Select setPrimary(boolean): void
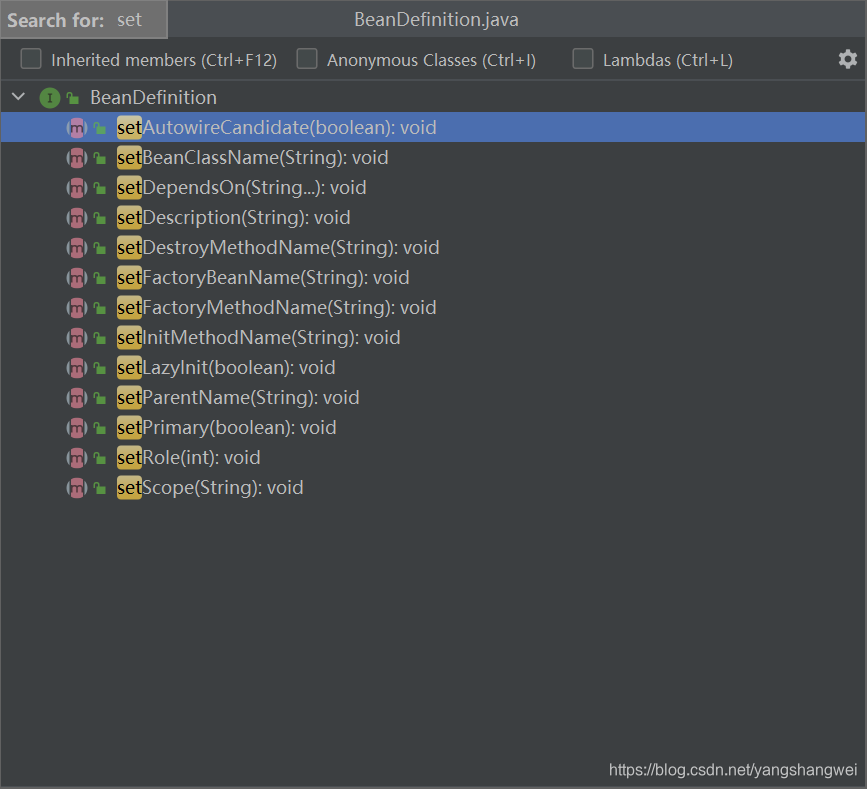 coord(433,428)
